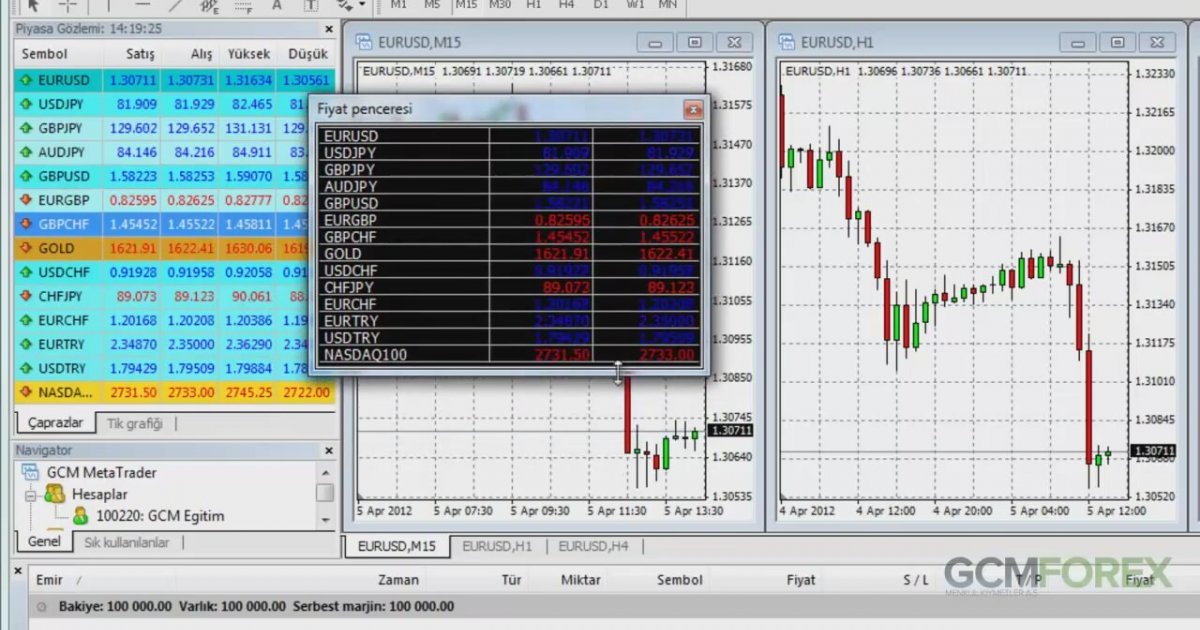Click the USDTRY symbol arrow icon in Piyasa Gözlemi
Image resolution: width=1200 pixels, height=630 pixels.
tap(27, 368)
